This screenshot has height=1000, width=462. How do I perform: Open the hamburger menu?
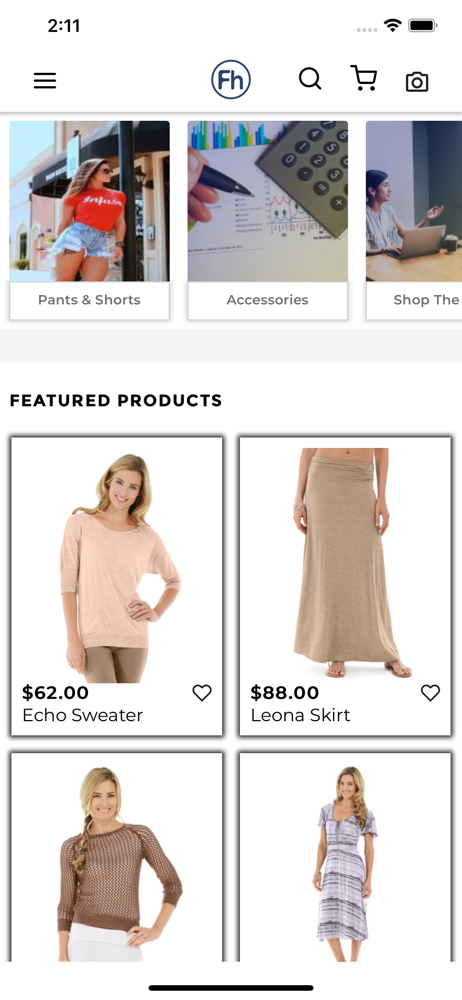click(x=45, y=80)
